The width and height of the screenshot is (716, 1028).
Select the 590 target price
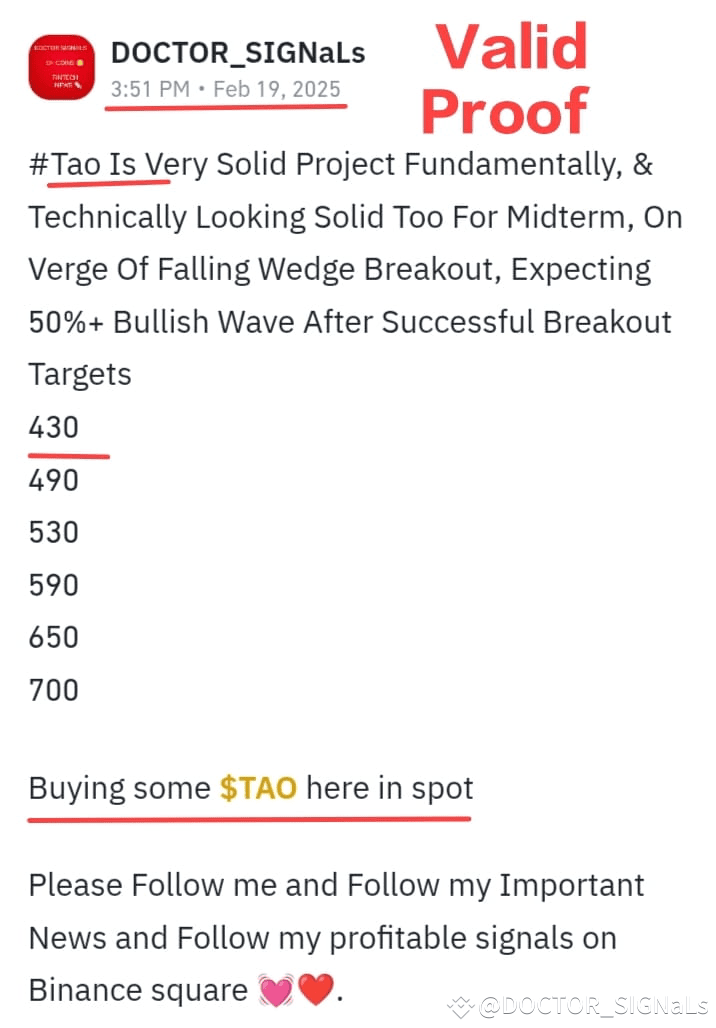(x=54, y=585)
